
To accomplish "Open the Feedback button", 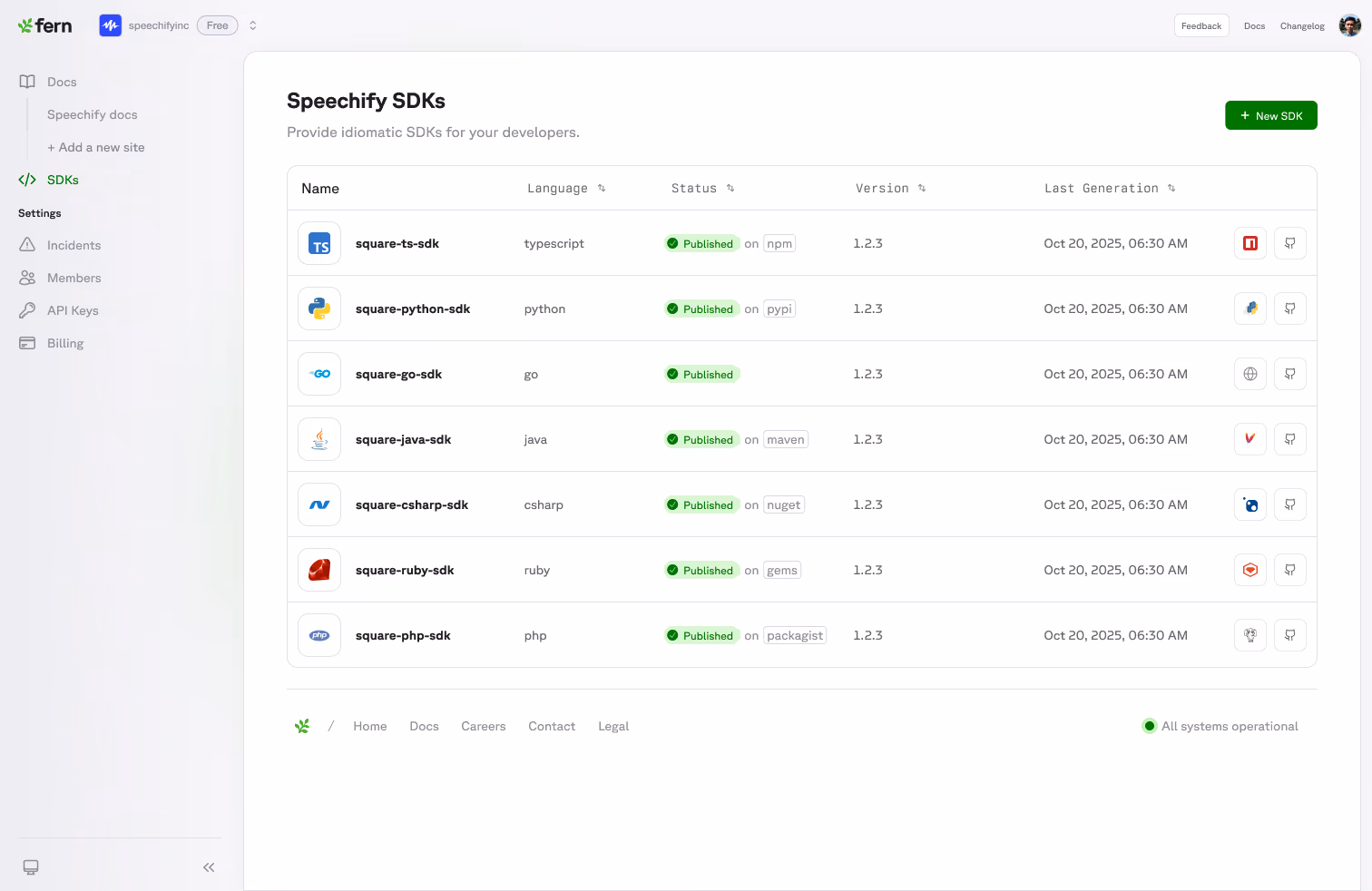I will coord(1201,25).
